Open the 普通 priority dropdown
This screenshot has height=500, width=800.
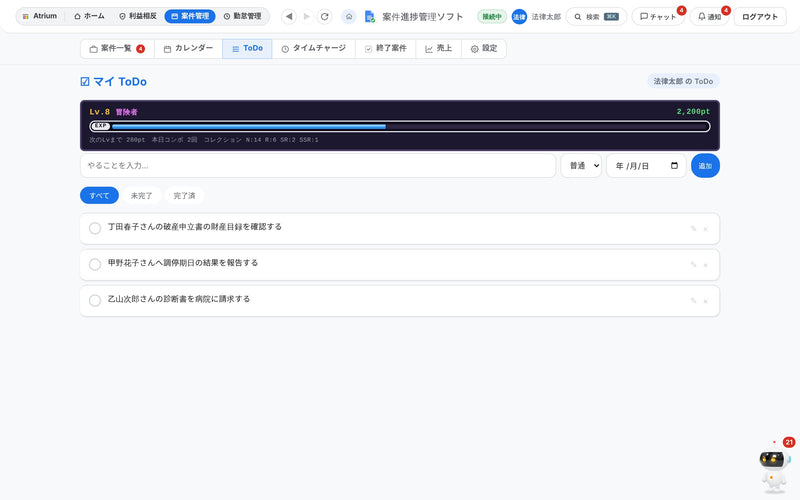pyautogui.click(x=581, y=166)
